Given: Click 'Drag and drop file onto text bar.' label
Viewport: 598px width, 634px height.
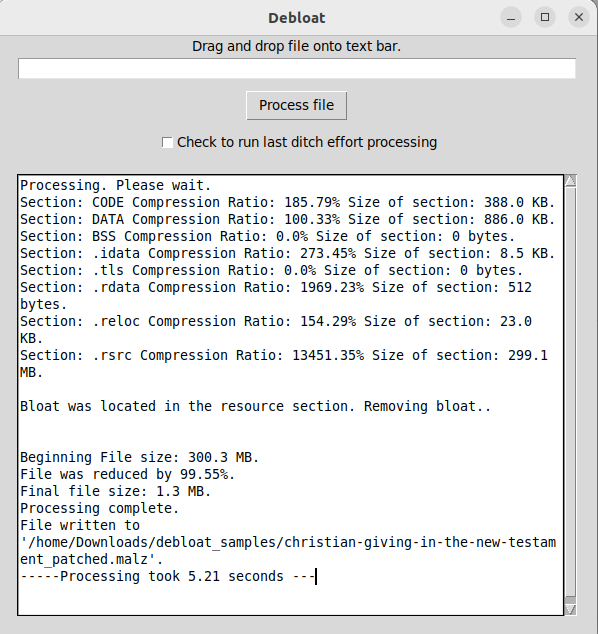Looking at the screenshot, I should coord(296,46).
